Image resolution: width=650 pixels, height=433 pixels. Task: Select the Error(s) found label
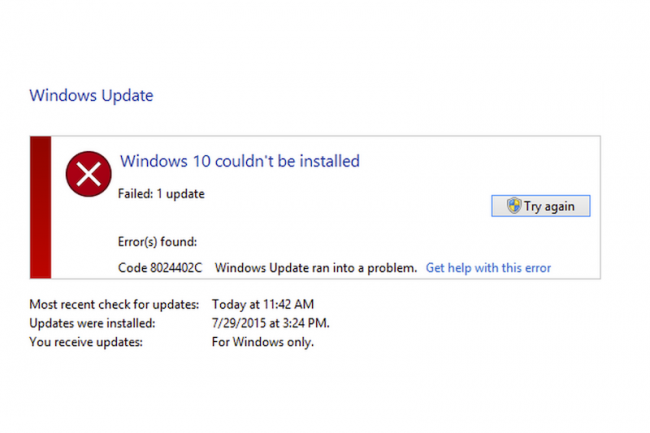coord(157,242)
